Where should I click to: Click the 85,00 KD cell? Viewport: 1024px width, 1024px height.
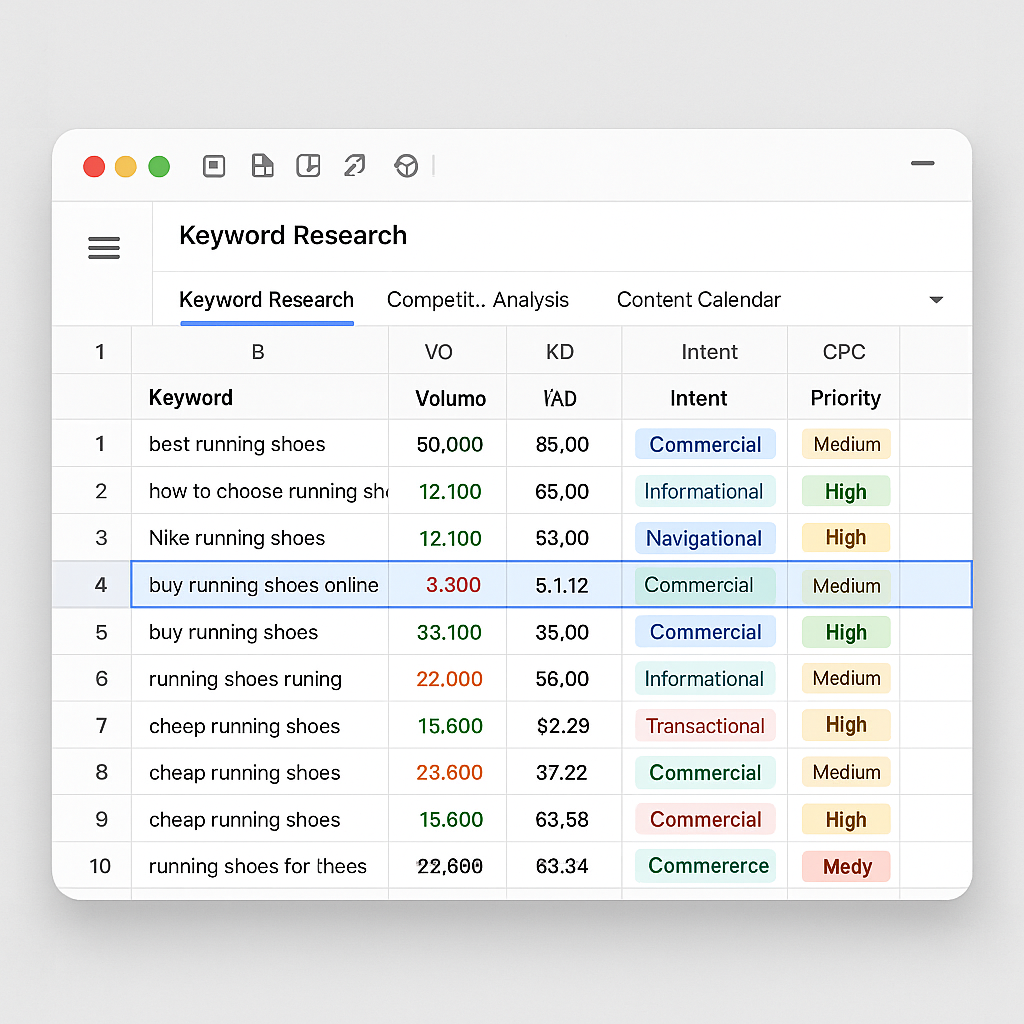point(564,444)
